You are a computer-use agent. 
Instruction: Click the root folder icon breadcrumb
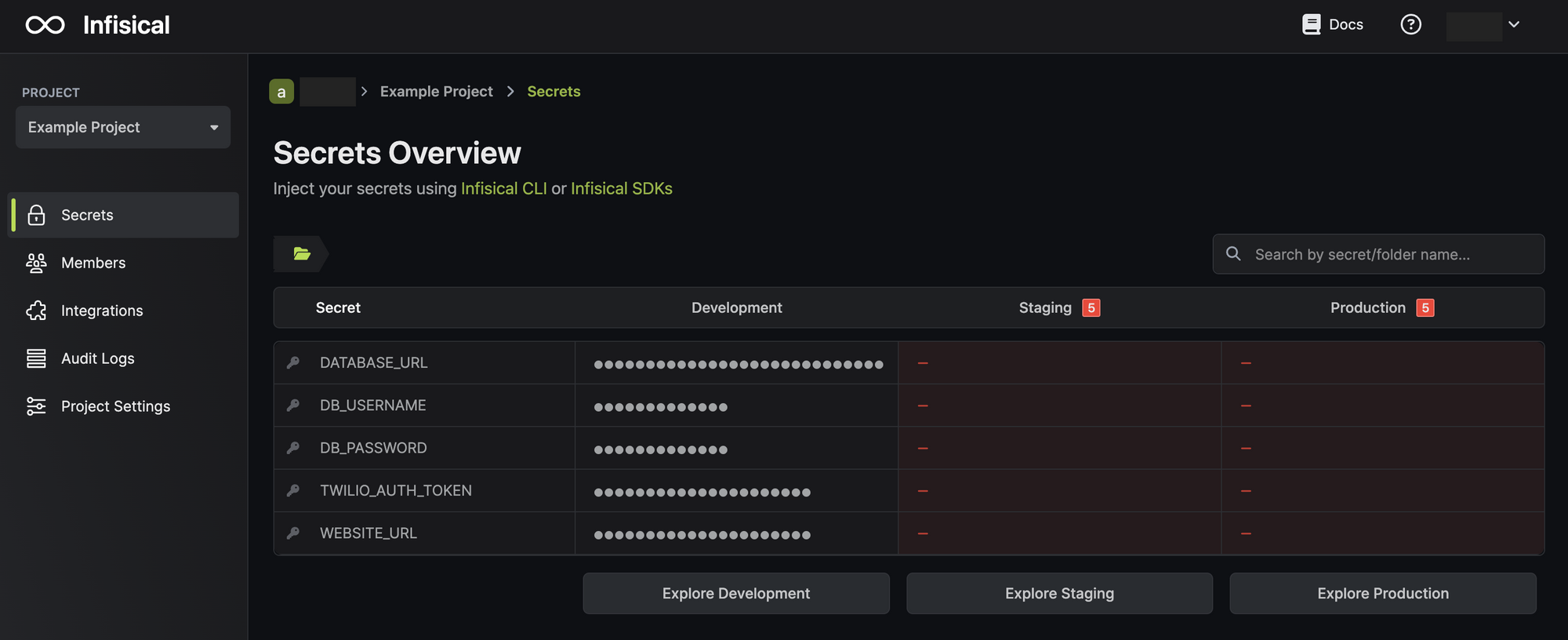[x=302, y=253]
